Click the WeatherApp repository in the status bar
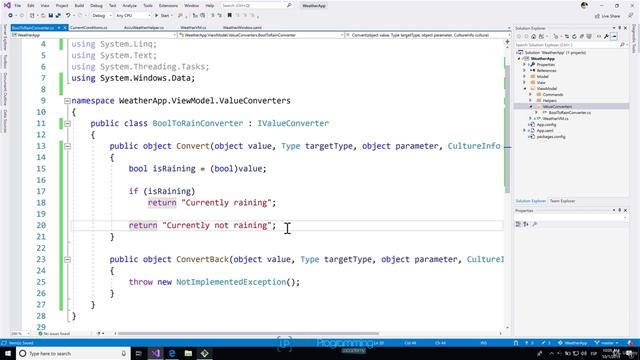Screen dimensions: 640x360 [573, 343]
